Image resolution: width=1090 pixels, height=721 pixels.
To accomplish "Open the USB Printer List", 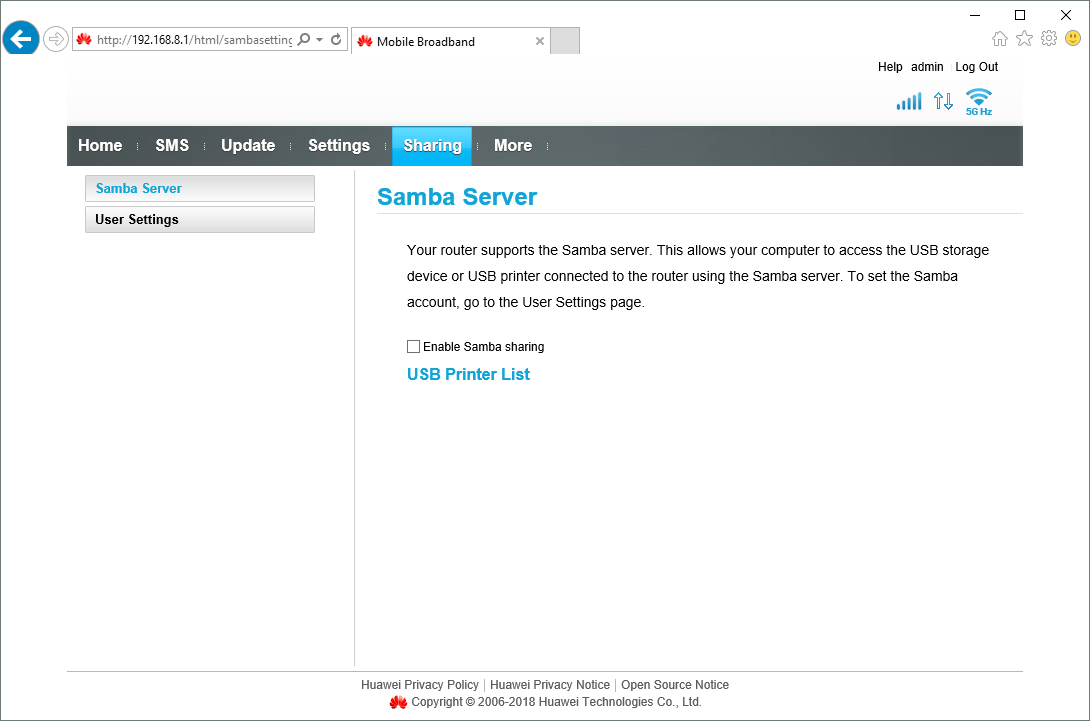I will click(x=468, y=374).
